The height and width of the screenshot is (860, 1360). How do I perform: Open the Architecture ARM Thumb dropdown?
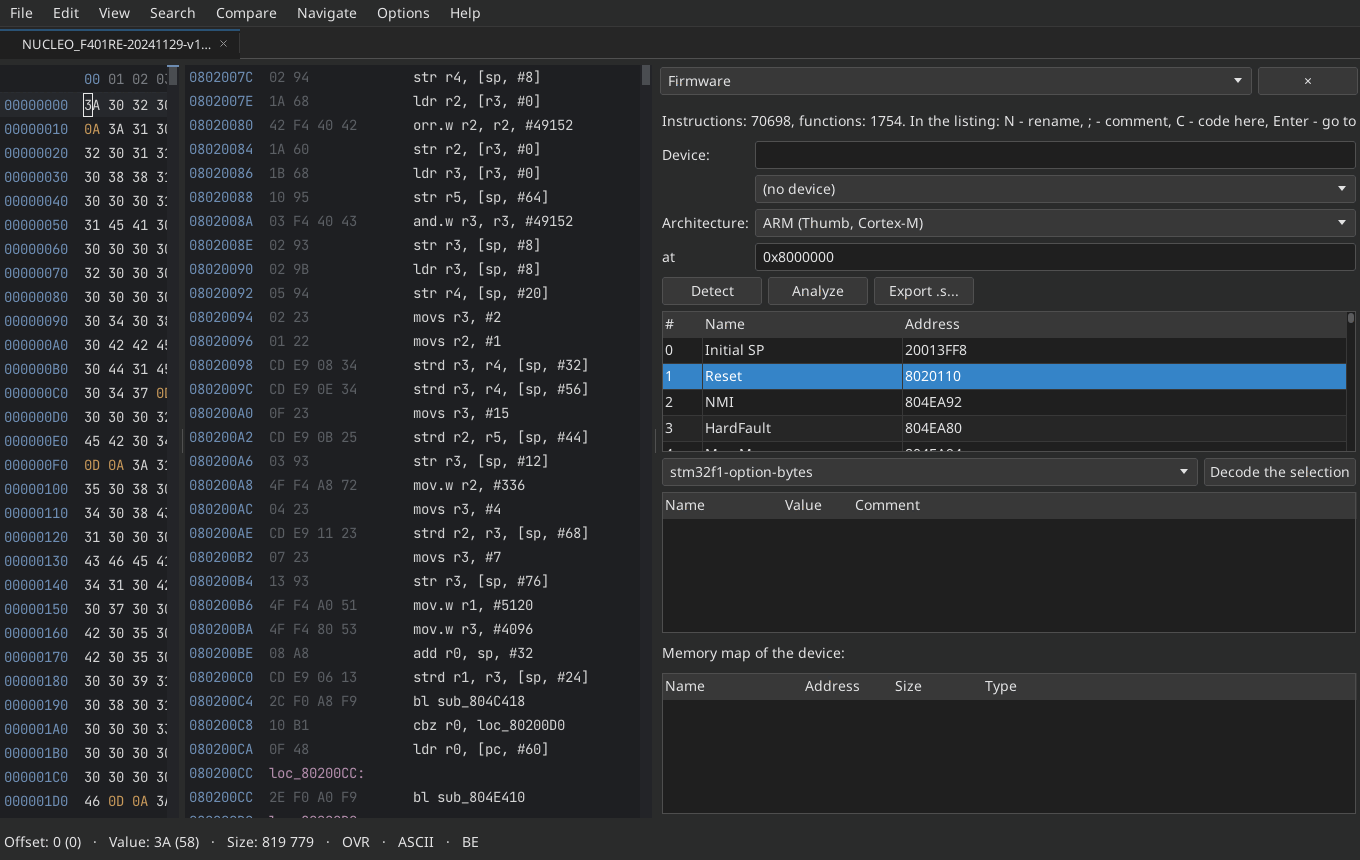coord(1055,223)
